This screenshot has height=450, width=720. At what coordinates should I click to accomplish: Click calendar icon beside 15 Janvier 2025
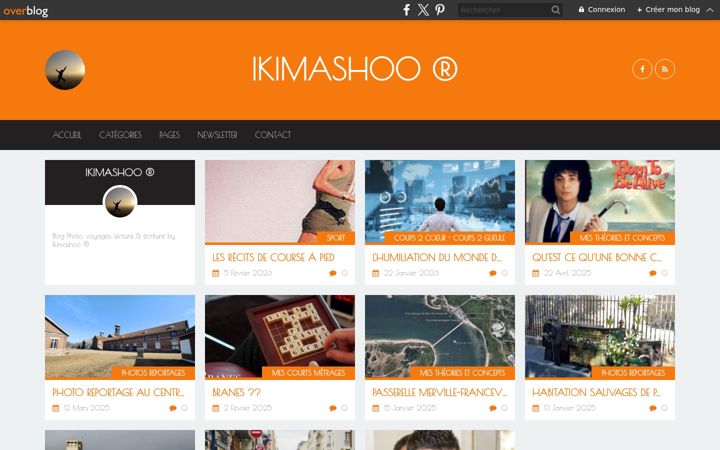pos(376,408)
